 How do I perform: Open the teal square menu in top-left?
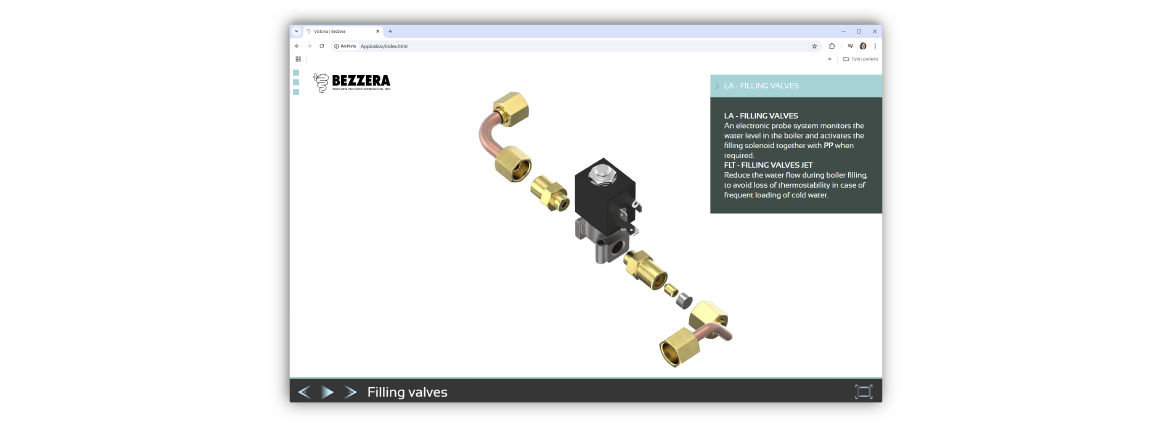[x=296, y=73]
